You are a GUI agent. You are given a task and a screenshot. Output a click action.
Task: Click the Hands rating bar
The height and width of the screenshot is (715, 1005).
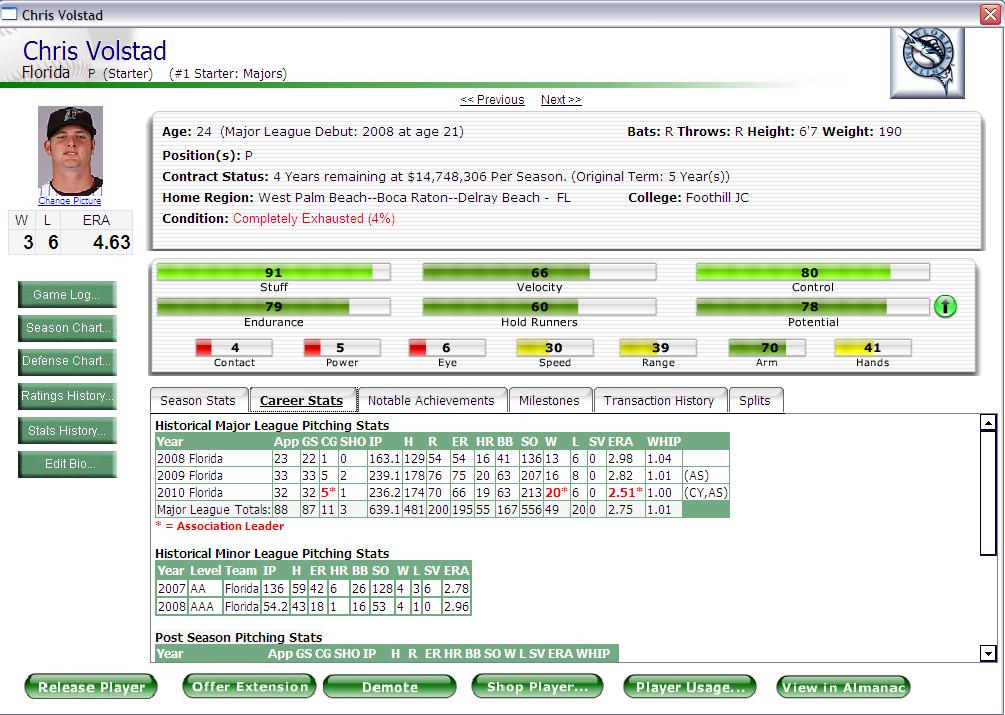873,348
